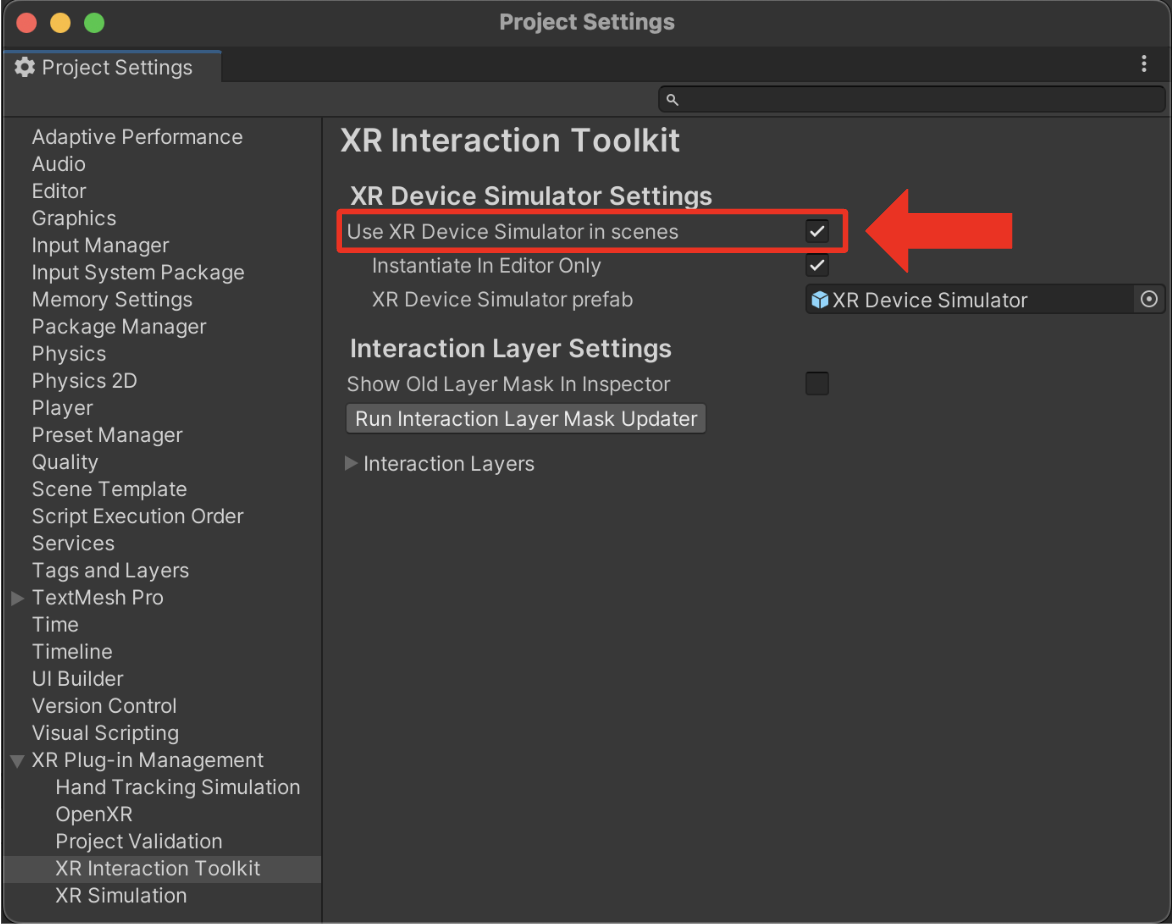The image size is (1172, 924).
Task: Select Player settings
Action: point(62,407)
